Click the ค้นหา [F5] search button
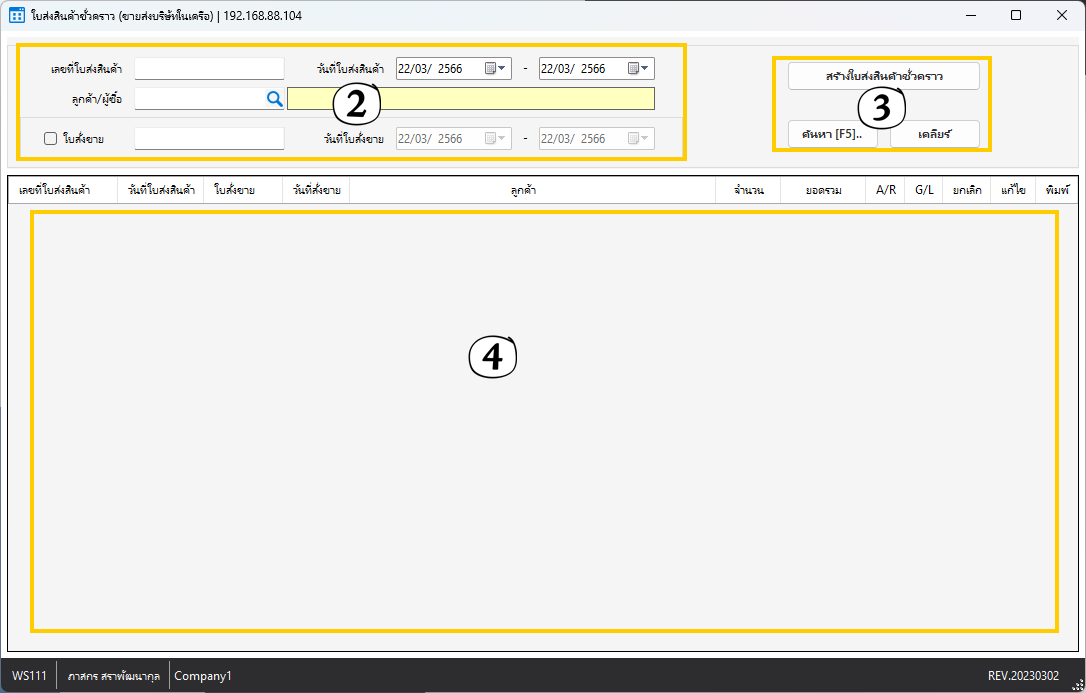The width and height of the screenshot is (1086, 693). tap(832, 134)
